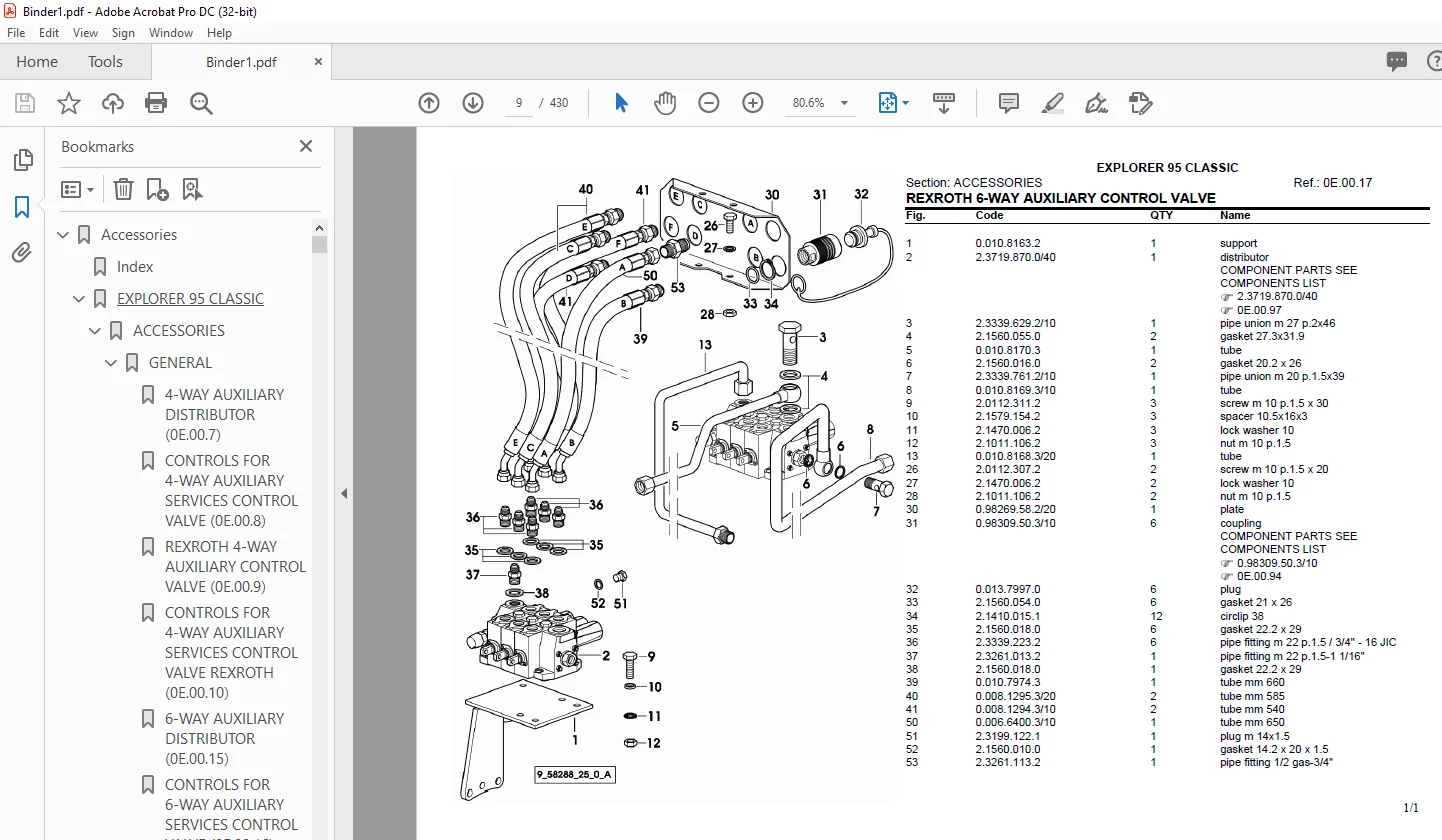This screenshot has height=840, width=1442.
Task: Collapse the ACCESSORIES sub-bookmark
Action: coord(96,331)
